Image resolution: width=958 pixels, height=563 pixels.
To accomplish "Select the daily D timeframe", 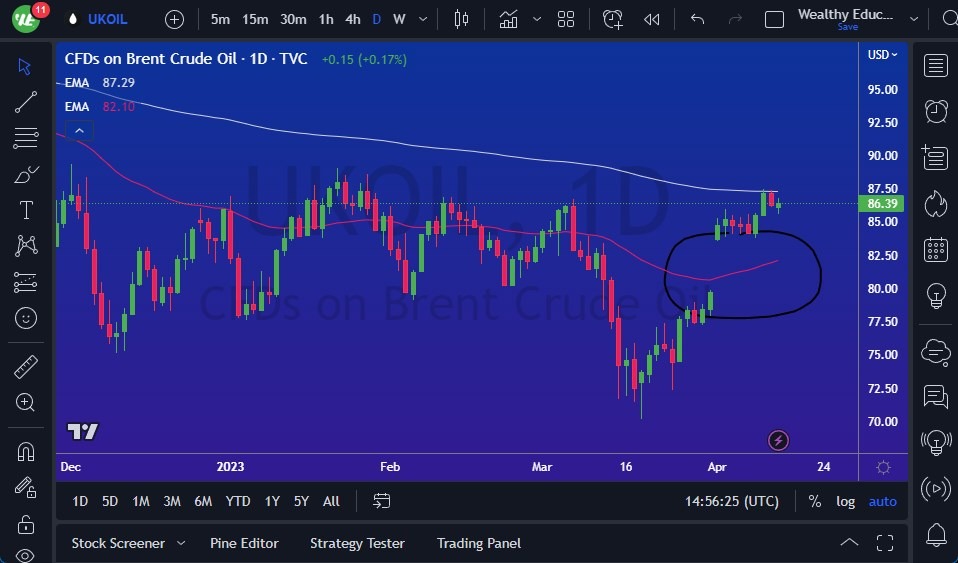I will pyautogui.click(x=376, y=20).
